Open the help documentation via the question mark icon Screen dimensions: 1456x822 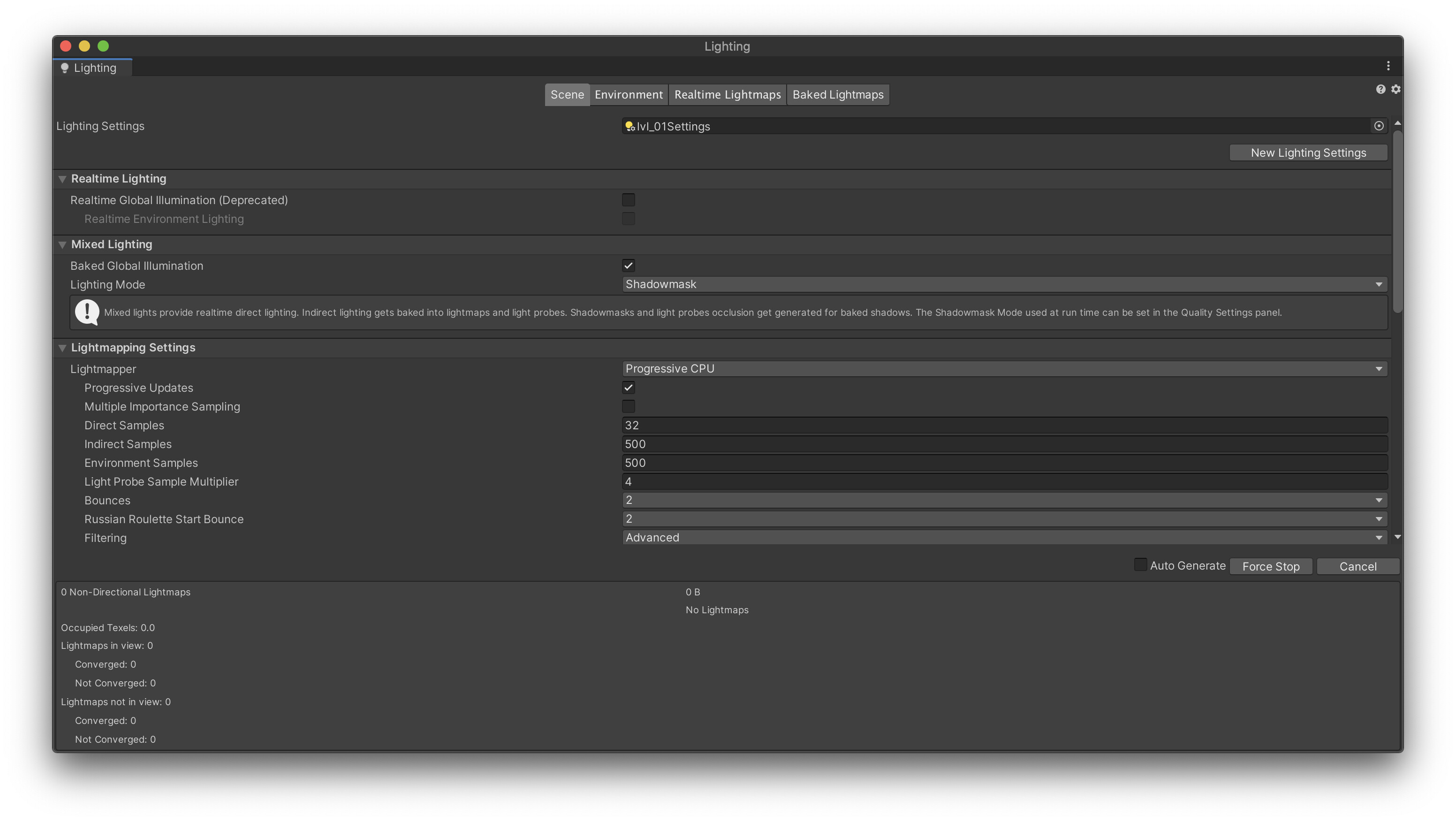(1380, 89)
